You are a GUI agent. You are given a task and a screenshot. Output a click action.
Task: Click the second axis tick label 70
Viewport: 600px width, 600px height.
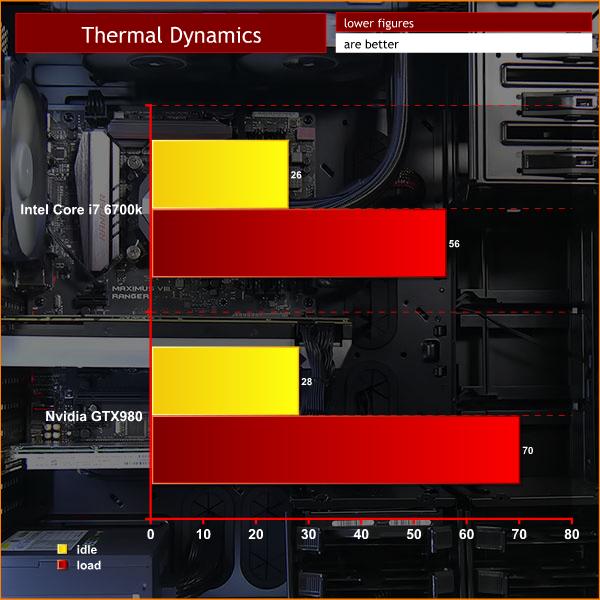click(x=519, y=534)
